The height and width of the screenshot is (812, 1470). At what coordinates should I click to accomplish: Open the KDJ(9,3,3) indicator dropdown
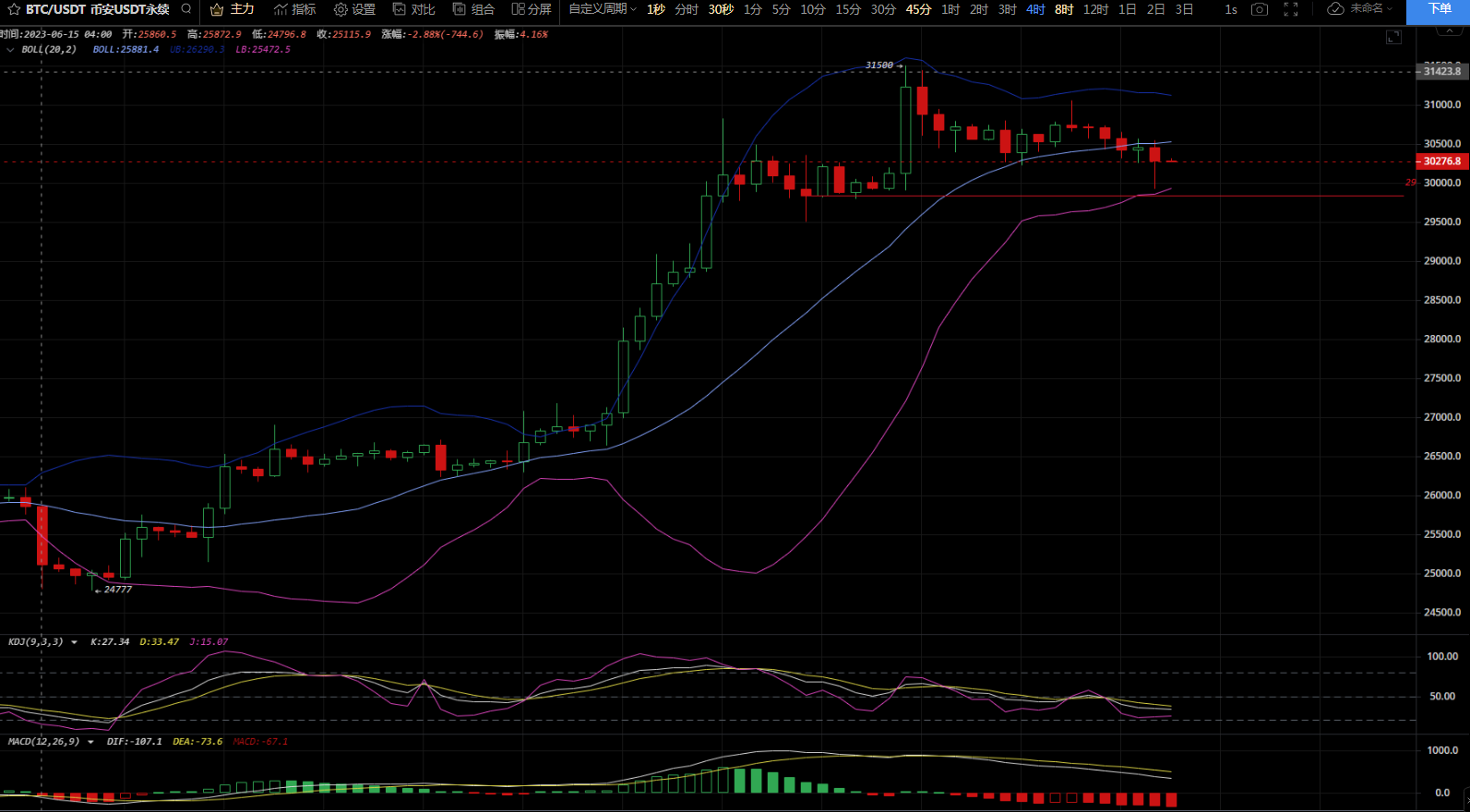coord(74,642)
